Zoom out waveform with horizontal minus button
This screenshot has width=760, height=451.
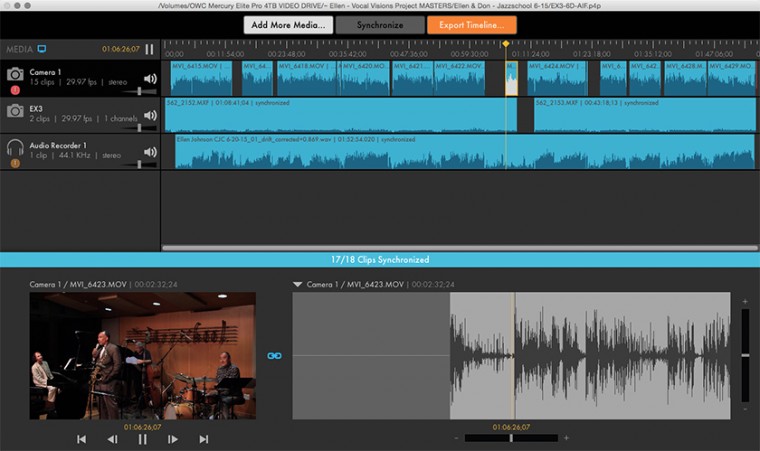[x=457, y=438]
